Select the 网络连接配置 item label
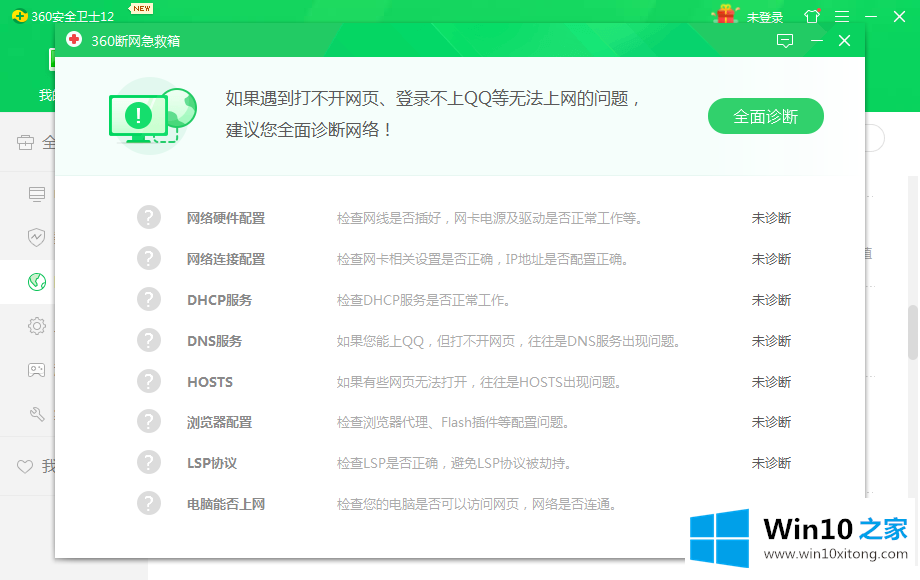Viewport: 920px width, 580px height. pyautogui.click(x=226, y=259)
